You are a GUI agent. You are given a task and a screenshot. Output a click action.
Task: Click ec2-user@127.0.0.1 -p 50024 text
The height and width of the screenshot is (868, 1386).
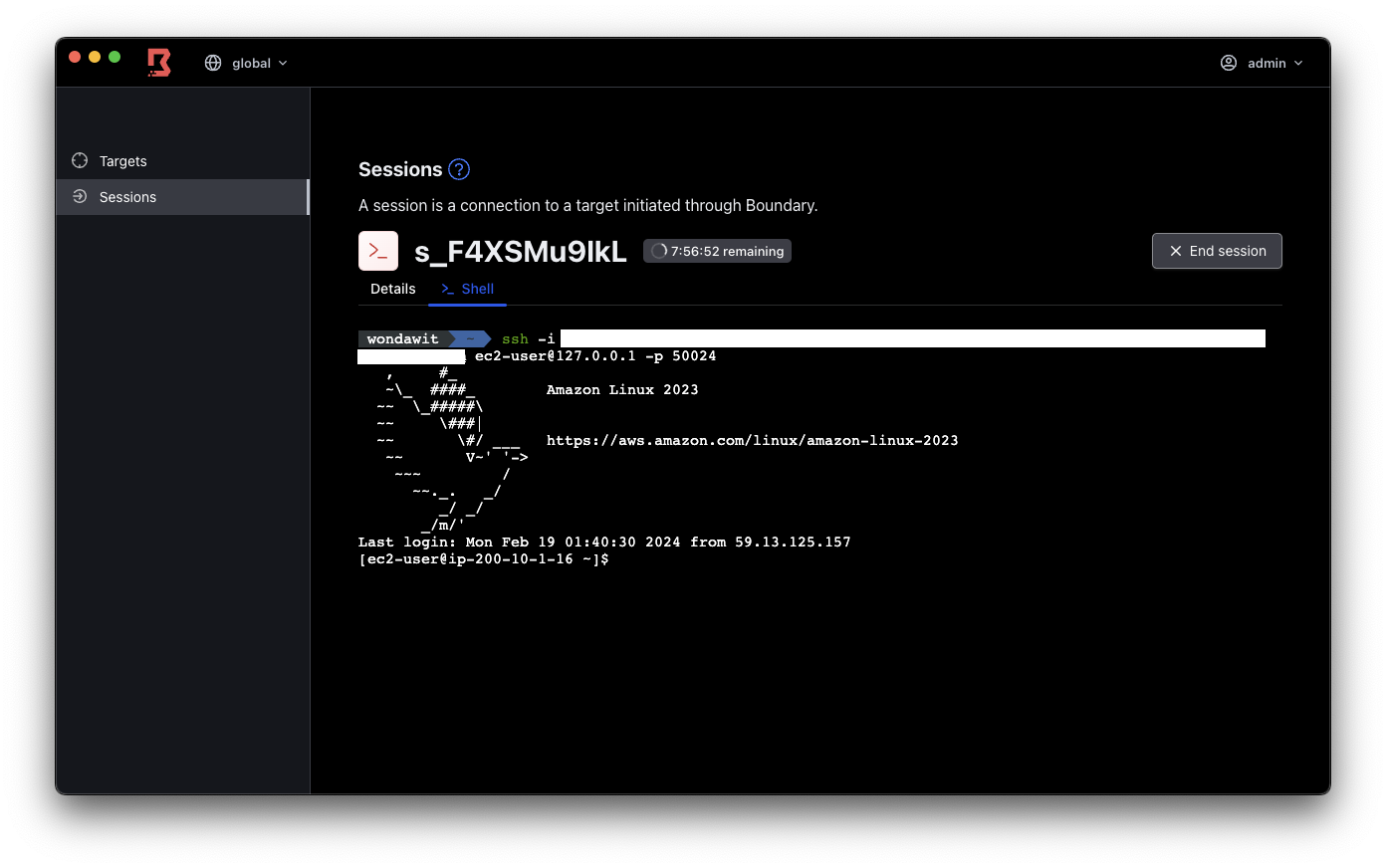(595, 356)
